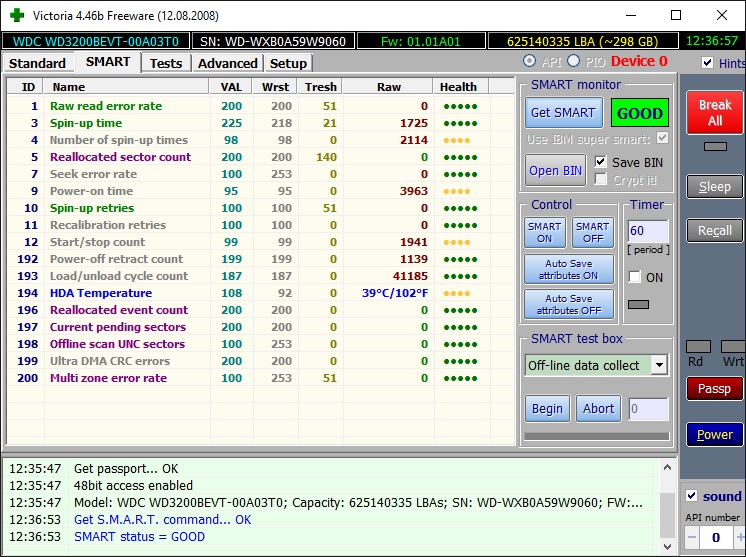Click the red Break All button
The image size is (746, 557).
pyautogui.click(x=715, y=112)
